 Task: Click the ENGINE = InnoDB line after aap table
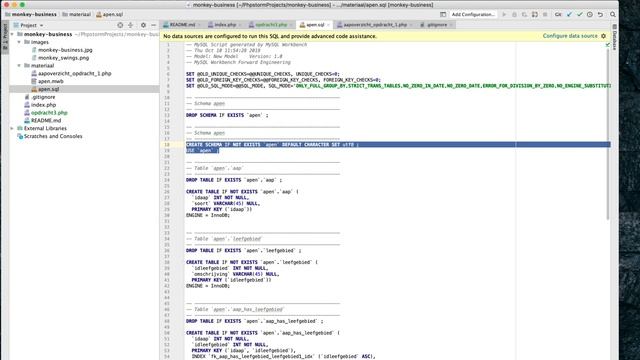(208, 215)
